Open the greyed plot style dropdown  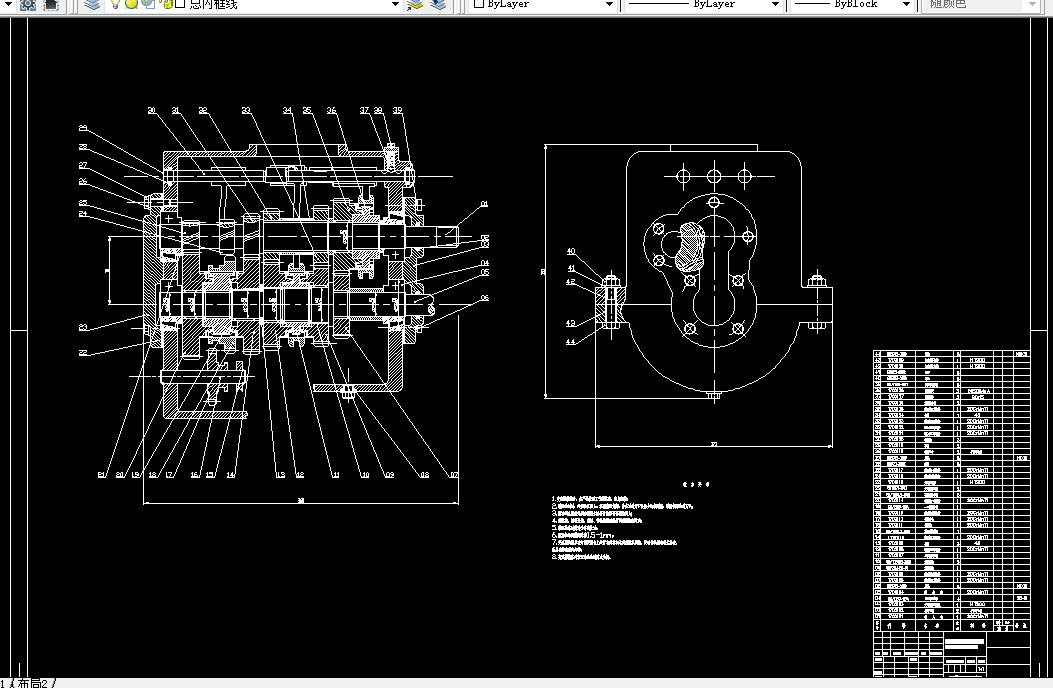coord(1033,5)
